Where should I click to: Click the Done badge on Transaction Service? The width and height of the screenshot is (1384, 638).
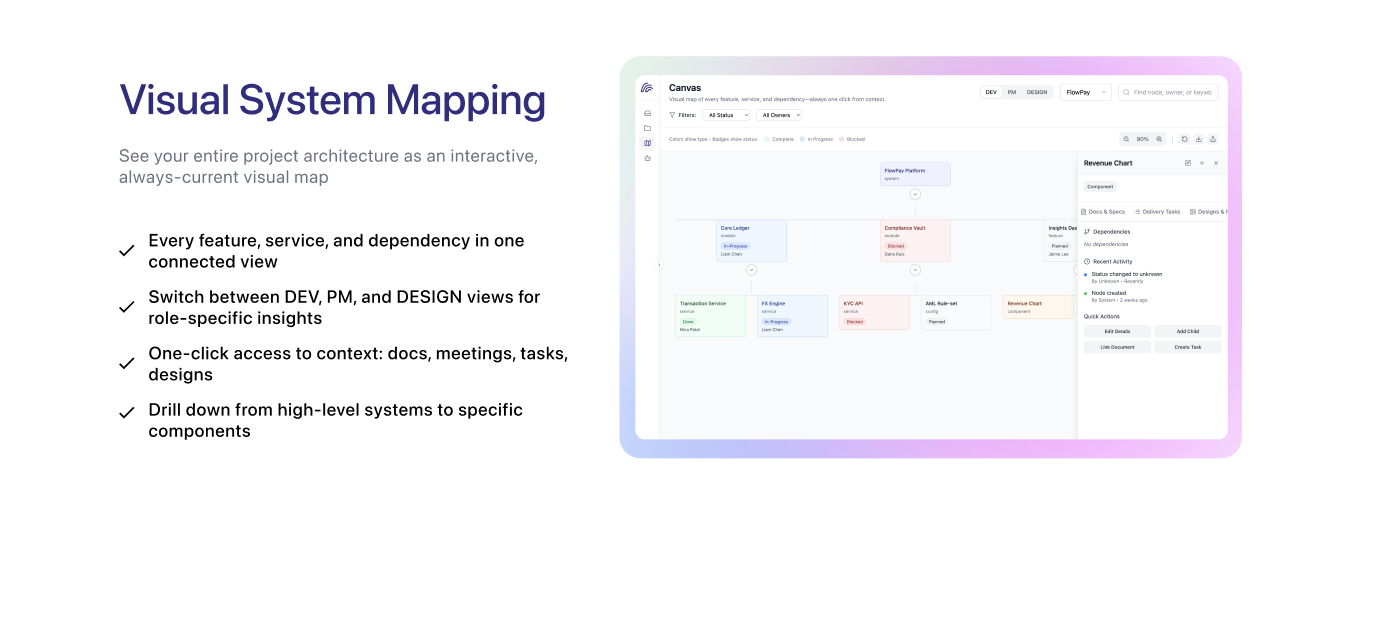pos(688,321)
